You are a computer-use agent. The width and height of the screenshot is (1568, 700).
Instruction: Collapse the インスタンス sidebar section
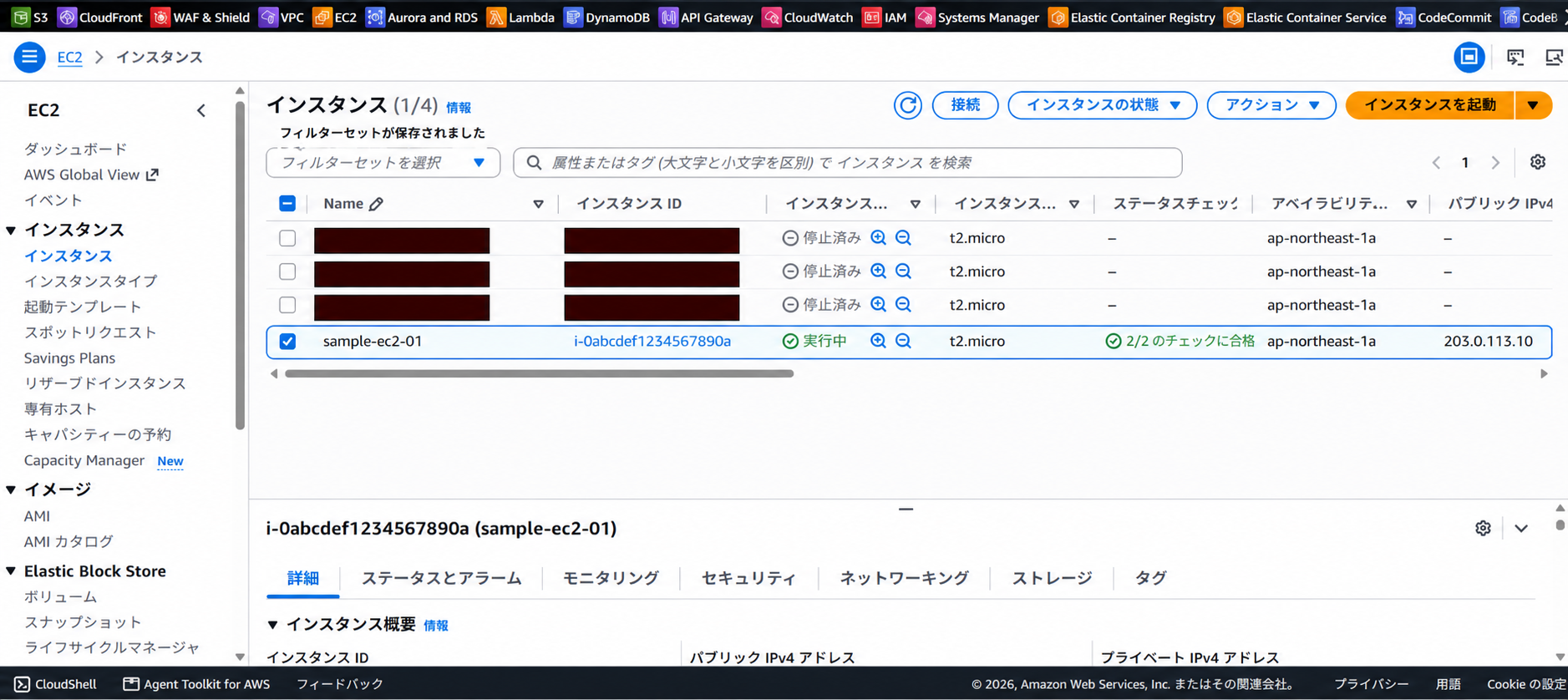tap(11, 230)
